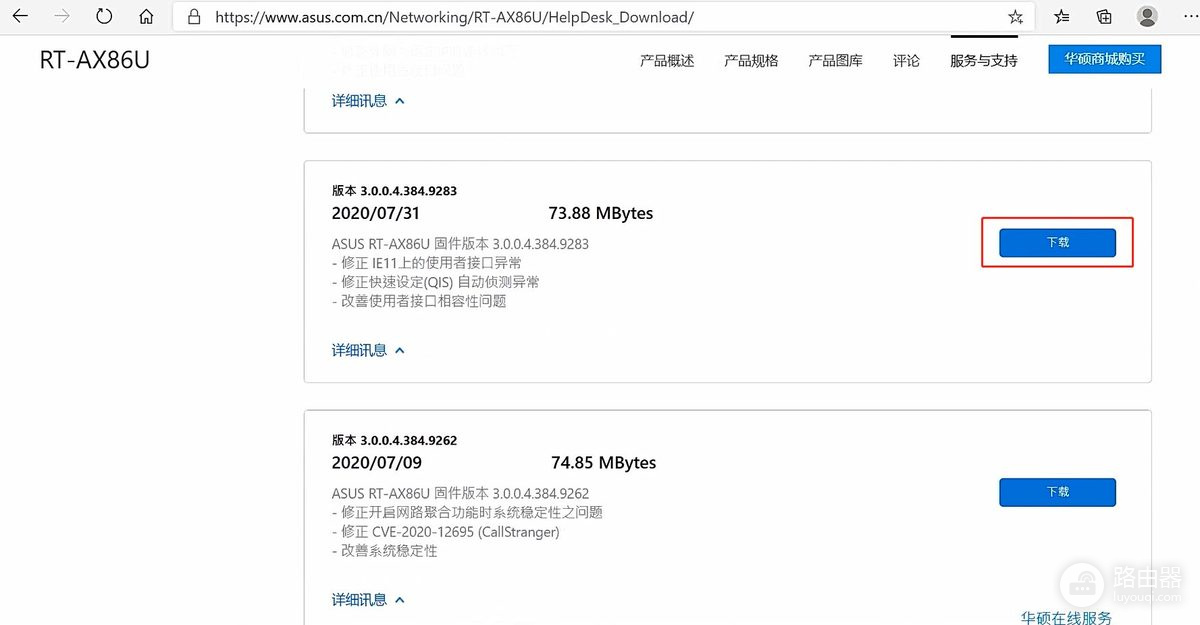Click ASUS RT-AX86U 固件版本 3.0.0.4.384.9283 text
The height and width of the screenshot is (625, 1200).
[460, 244]
